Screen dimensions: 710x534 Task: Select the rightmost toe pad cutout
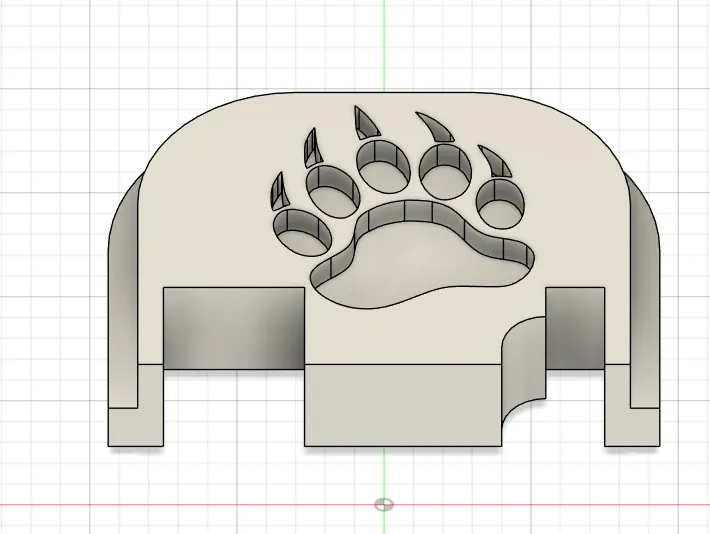[502, 204]
